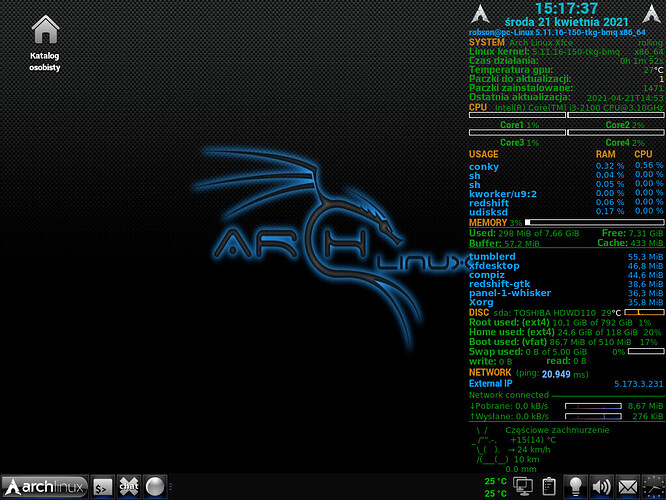
Task: Click the Core4 usage label
Action: pyautogui.click(x=625, y=143)
